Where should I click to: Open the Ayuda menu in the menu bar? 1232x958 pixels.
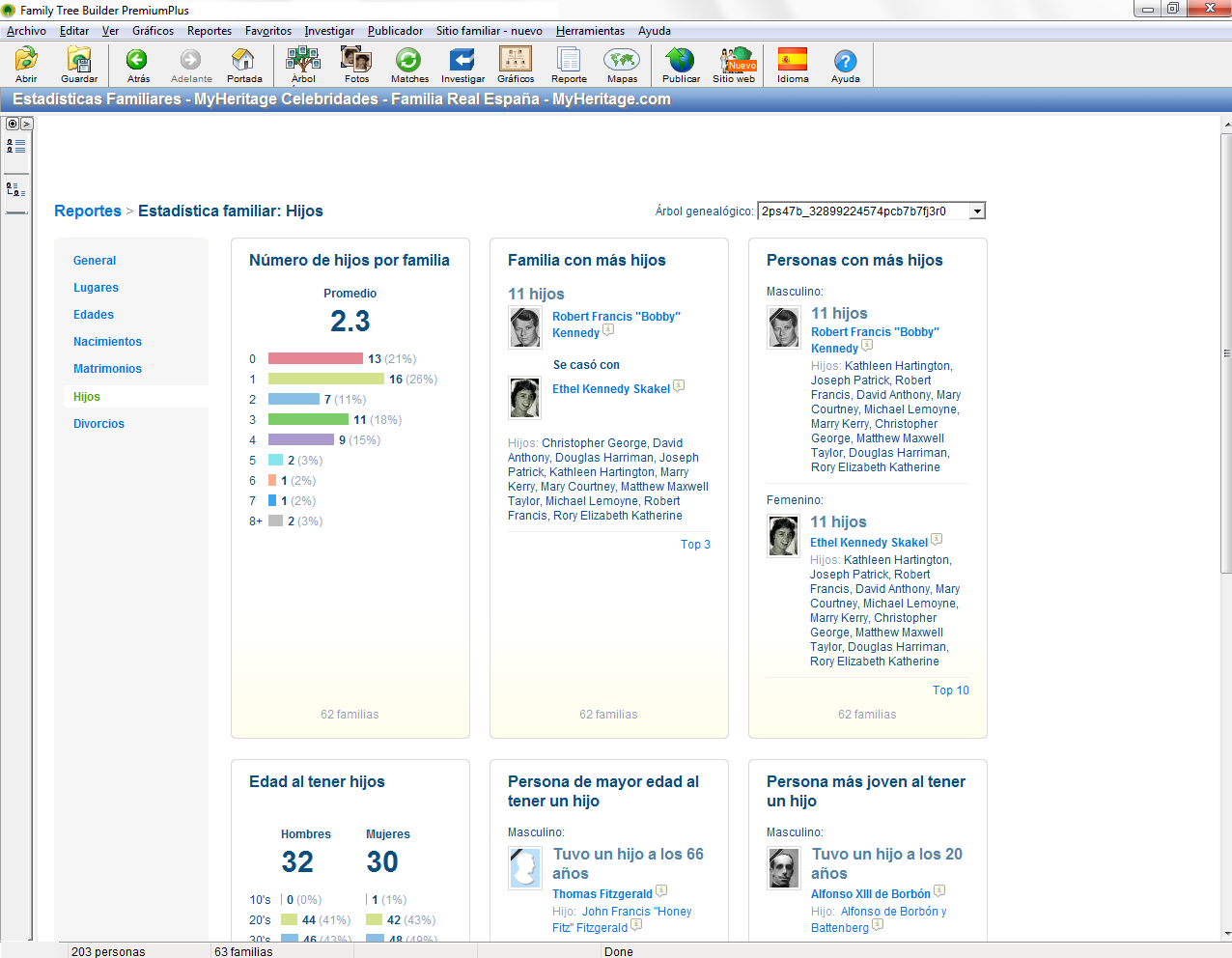655,31
